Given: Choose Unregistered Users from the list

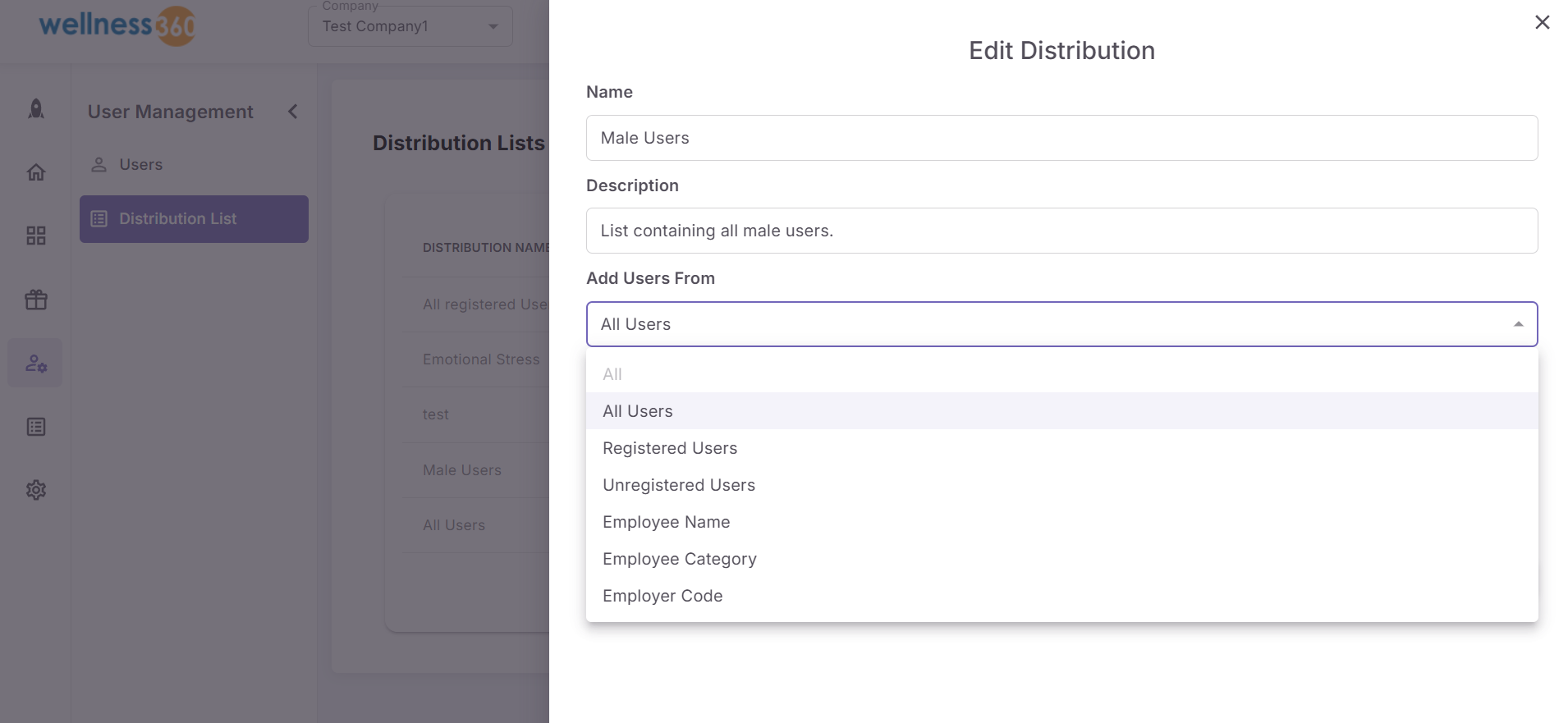Looking at the screenshot, I should tap(679, 485).
